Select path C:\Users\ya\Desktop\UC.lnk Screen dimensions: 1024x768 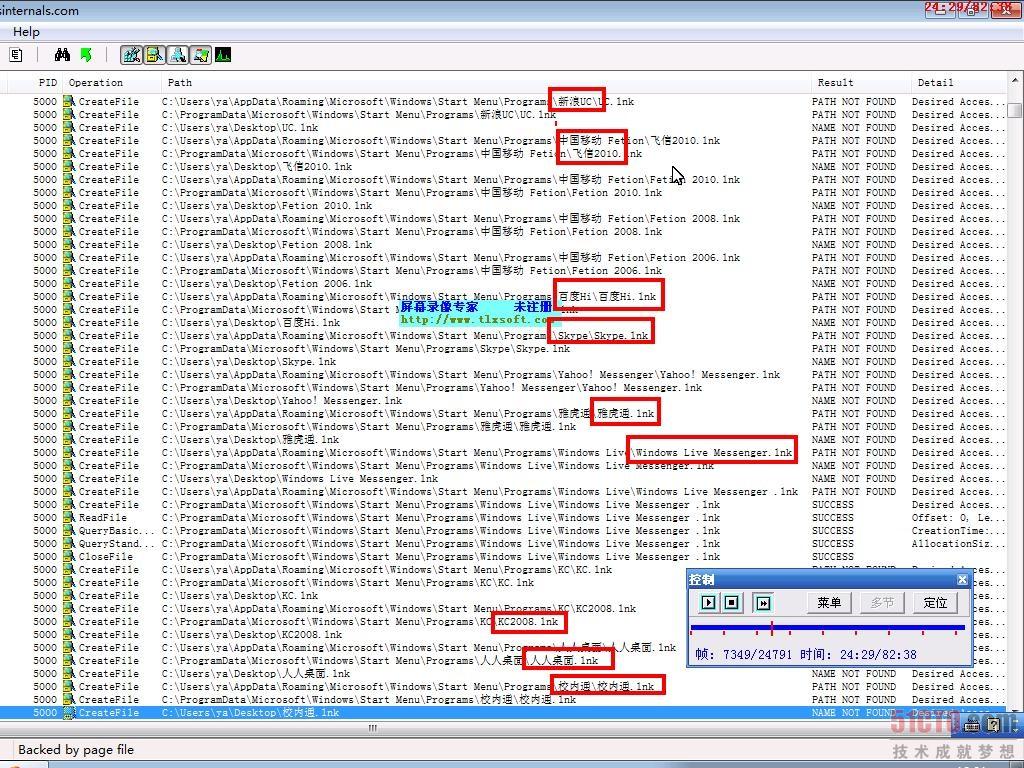(x=240, y=128)
